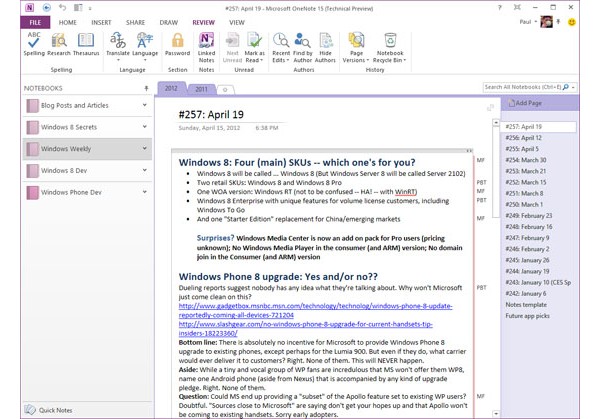
Task: Pin the Notebooks pane
Action: tap(146, 88)
